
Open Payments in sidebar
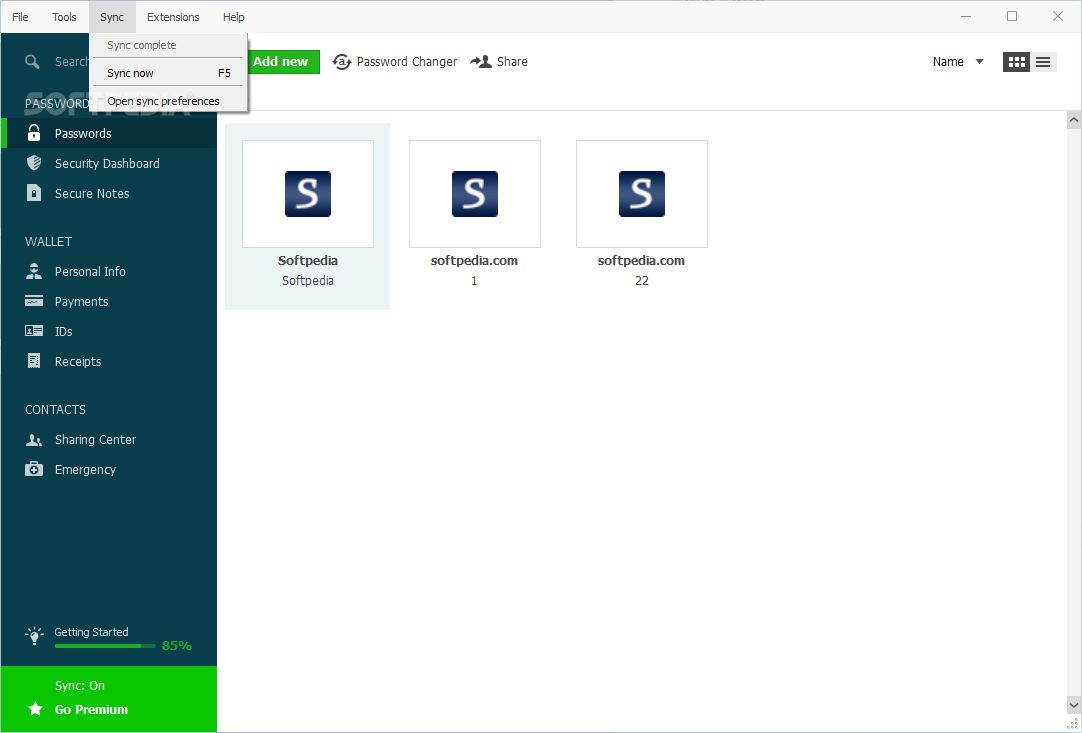[x=109, y=301]
